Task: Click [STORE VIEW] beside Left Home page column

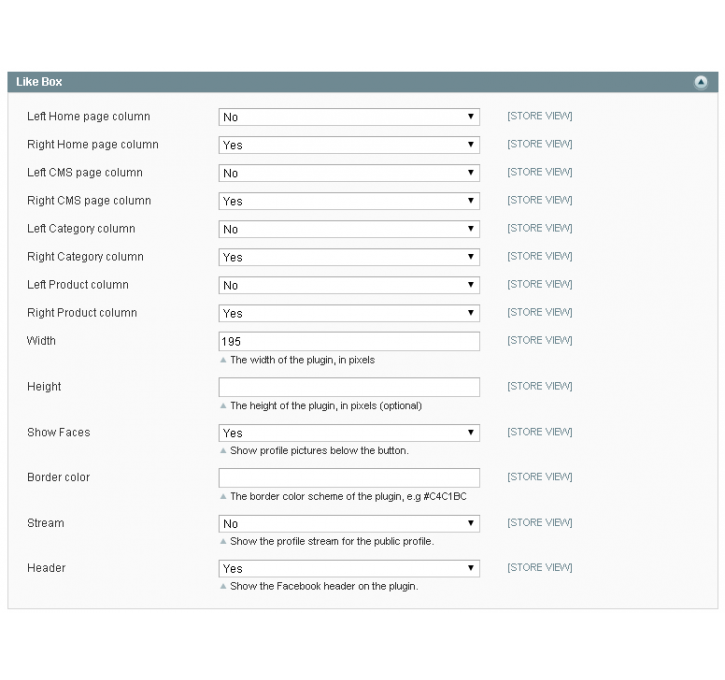Action: (x=540, y=116)
